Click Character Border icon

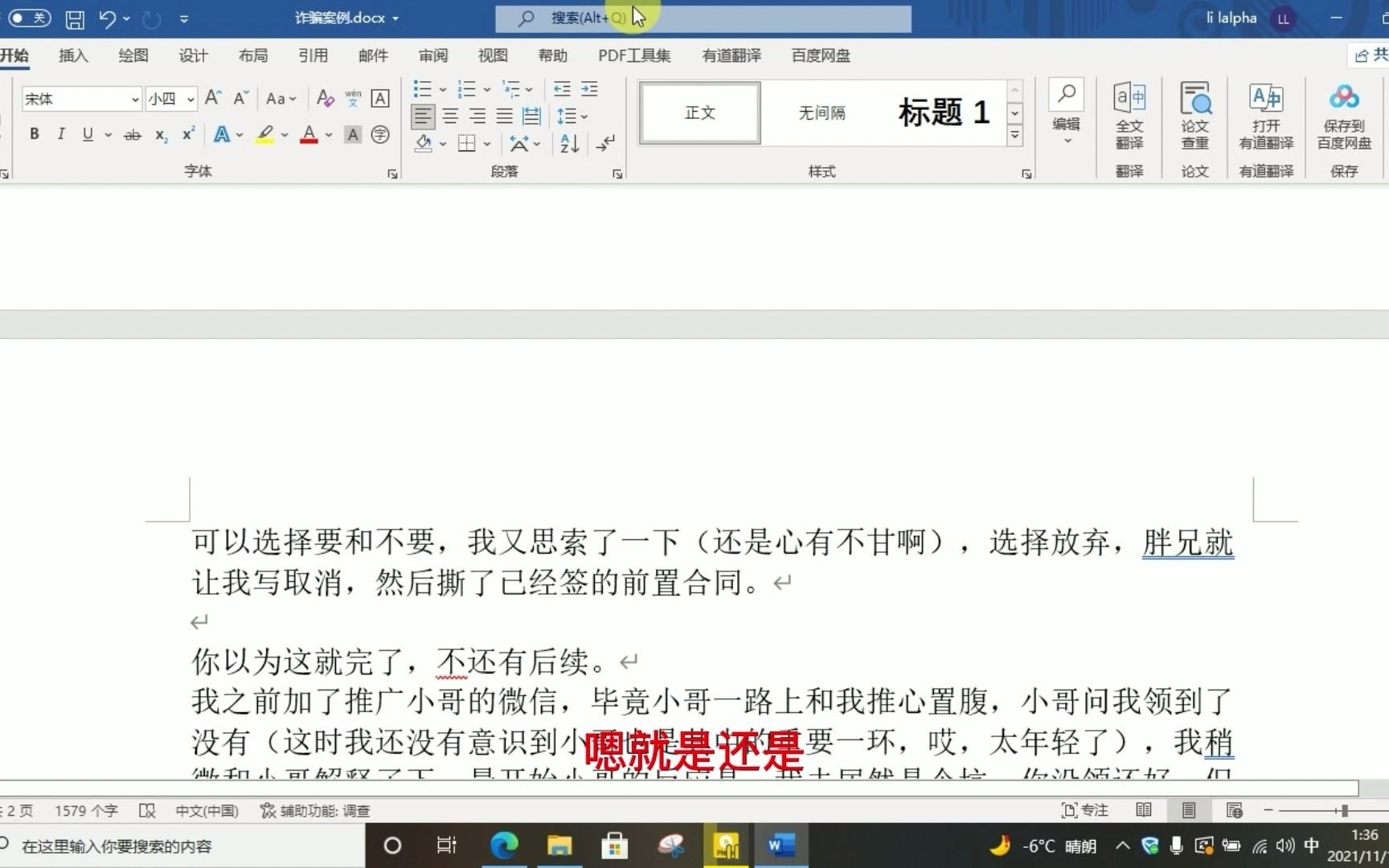coord(380,98)
